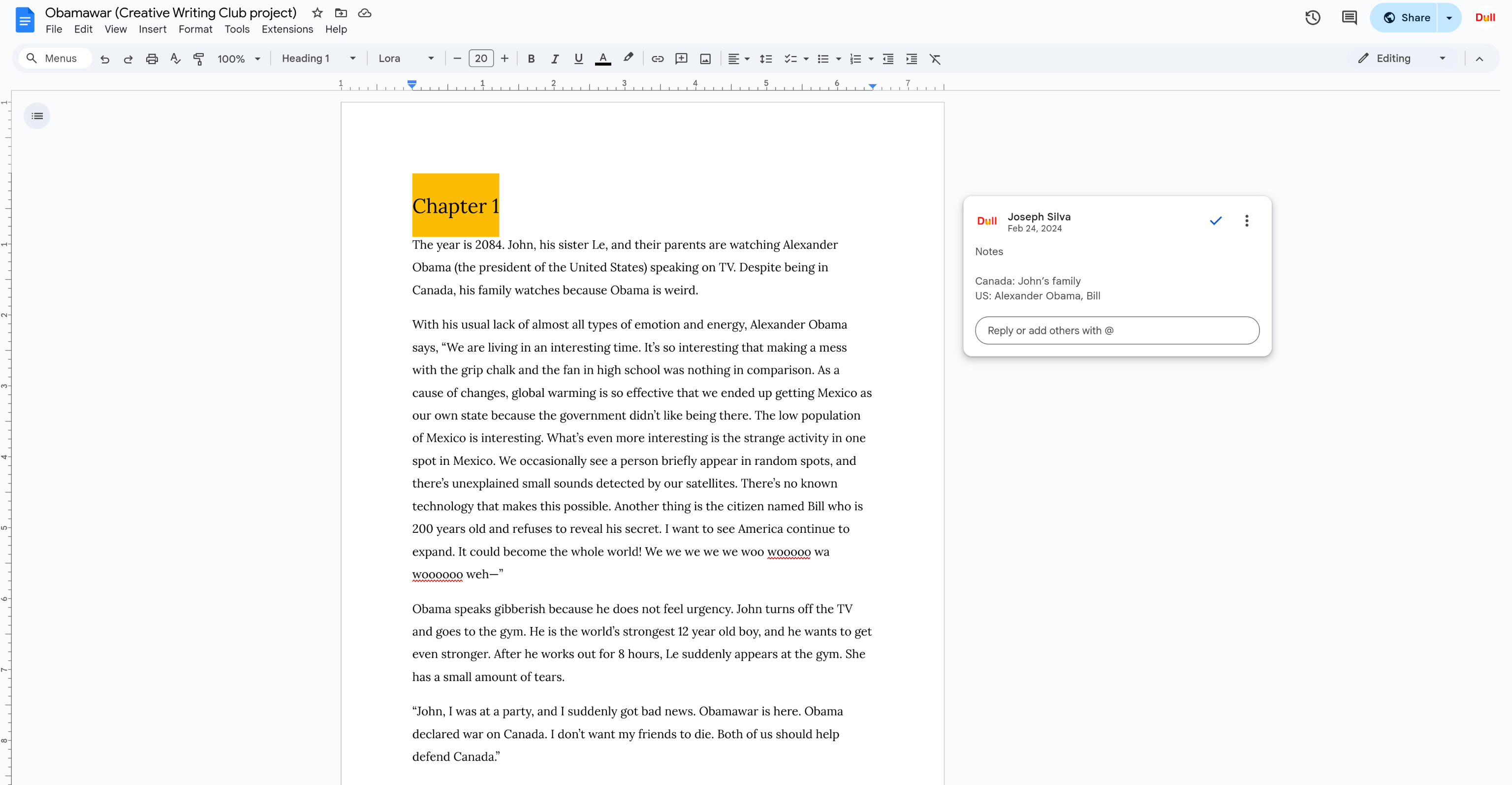Click the document title text
Image resolution: width=1512 pixels, height=785 pixels.
pos(171,13)
